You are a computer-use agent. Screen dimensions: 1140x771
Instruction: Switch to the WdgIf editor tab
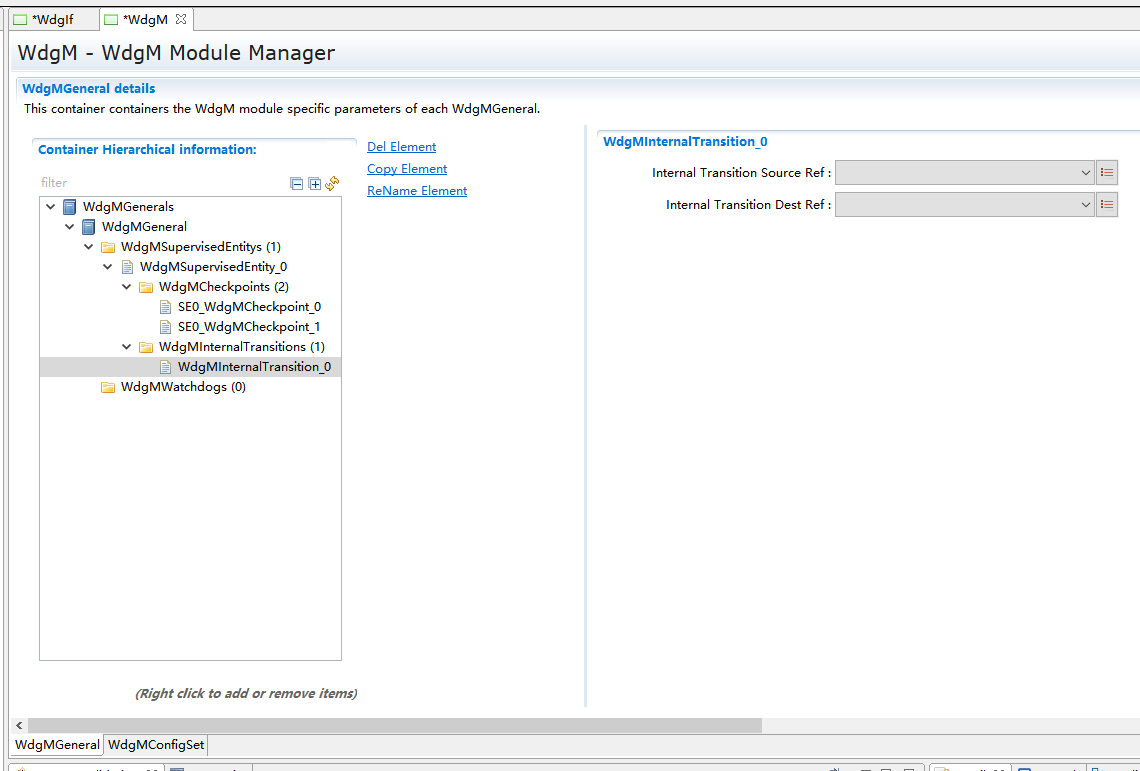pos(52,20)
